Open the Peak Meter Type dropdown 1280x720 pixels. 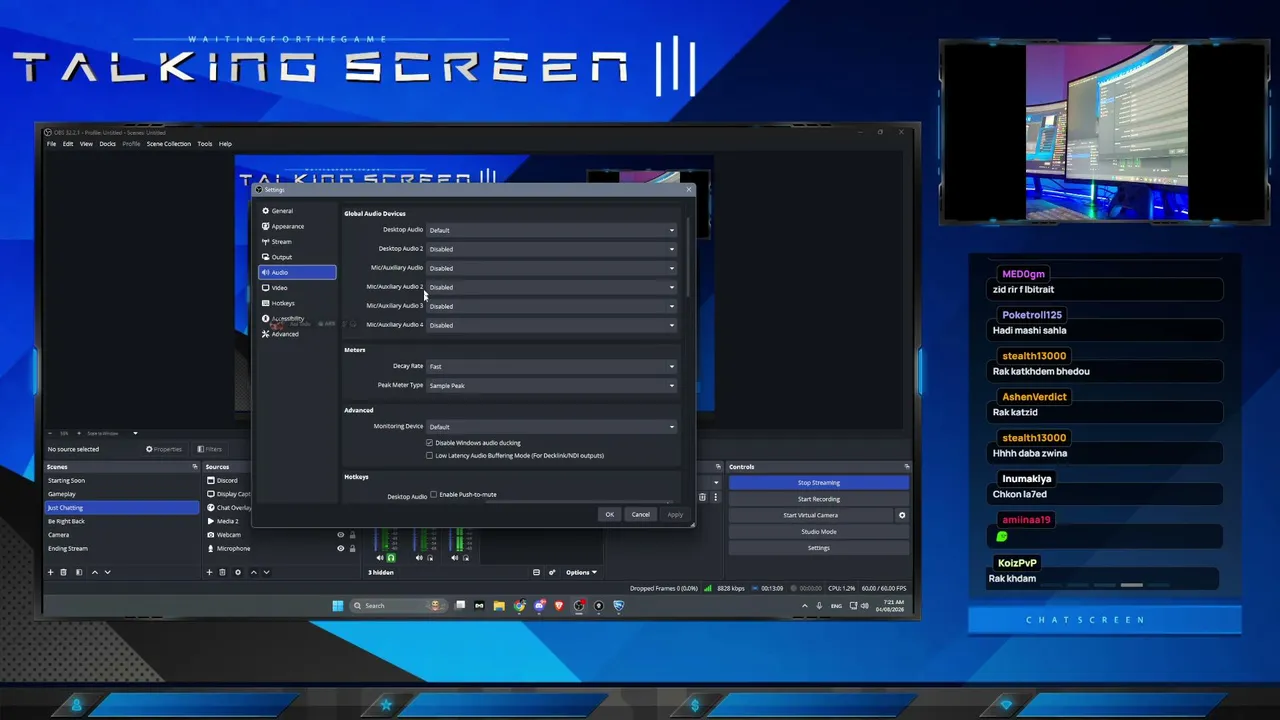click(552, 385)
